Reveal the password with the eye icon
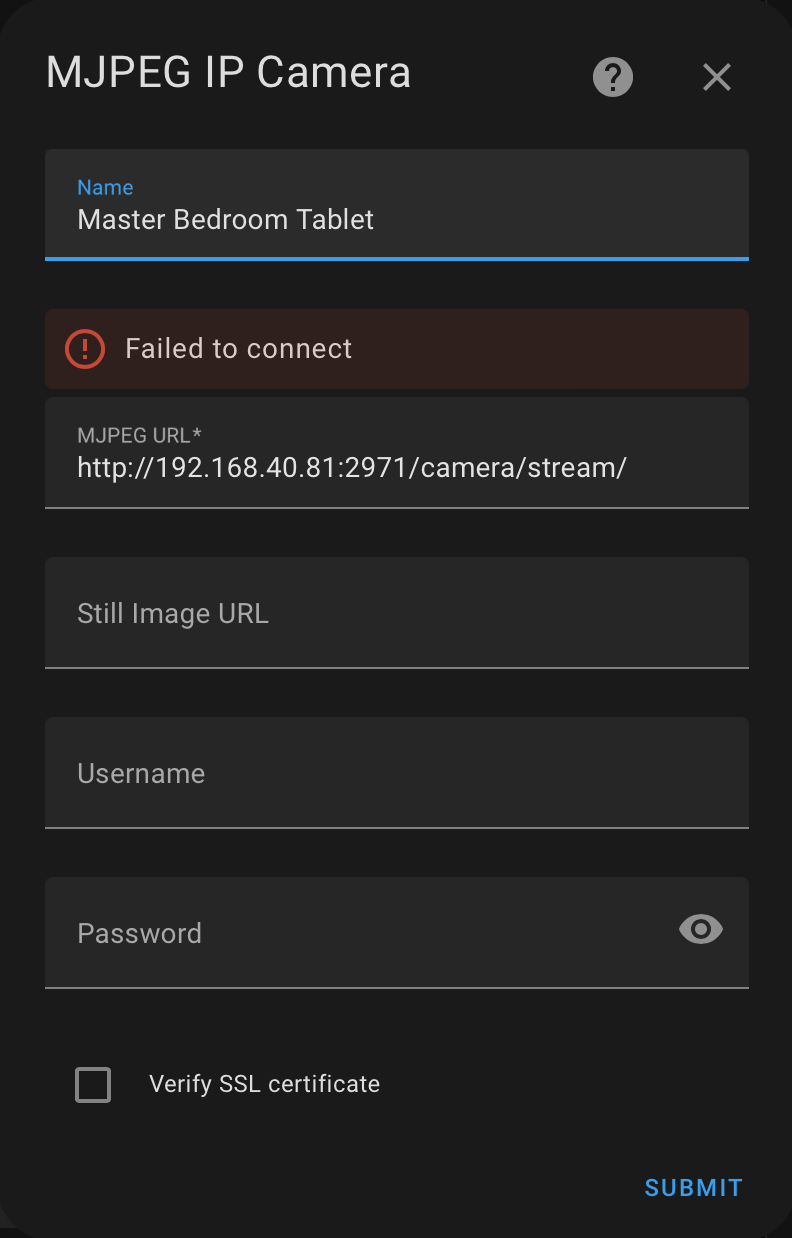792x1238 pixels. pyautogui.click(x=700, y=930)
